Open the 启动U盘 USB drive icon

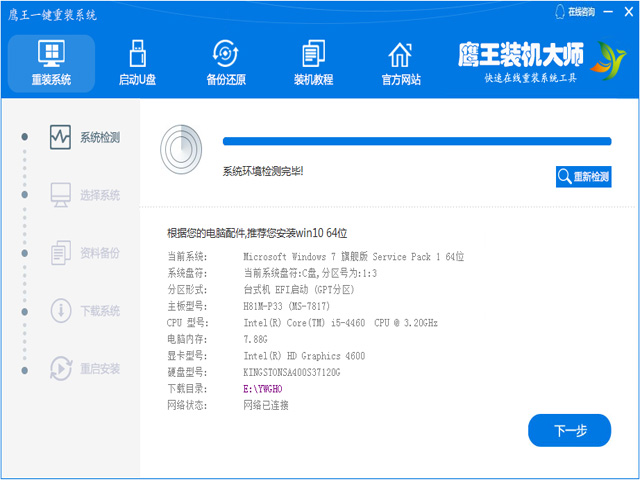pyautogui.click(x=137, y=54)
